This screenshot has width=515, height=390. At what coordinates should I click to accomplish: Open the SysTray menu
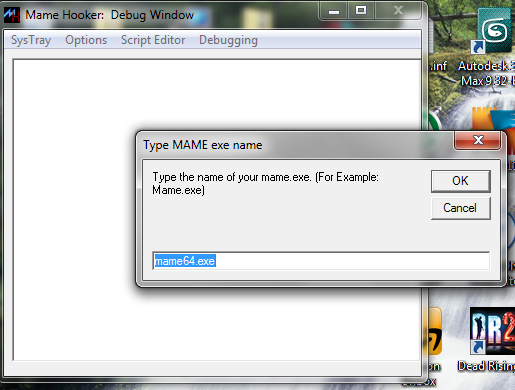[31, 40]
